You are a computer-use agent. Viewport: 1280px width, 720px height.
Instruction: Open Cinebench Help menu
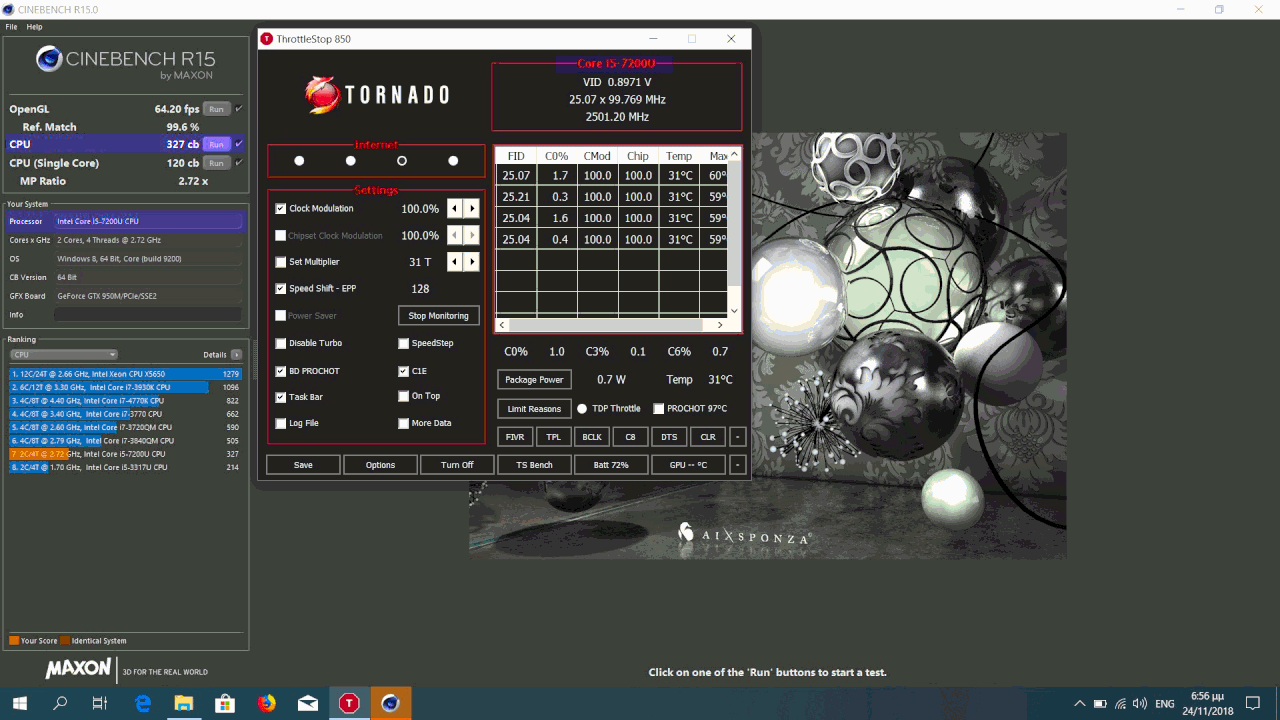coord(34,27)
